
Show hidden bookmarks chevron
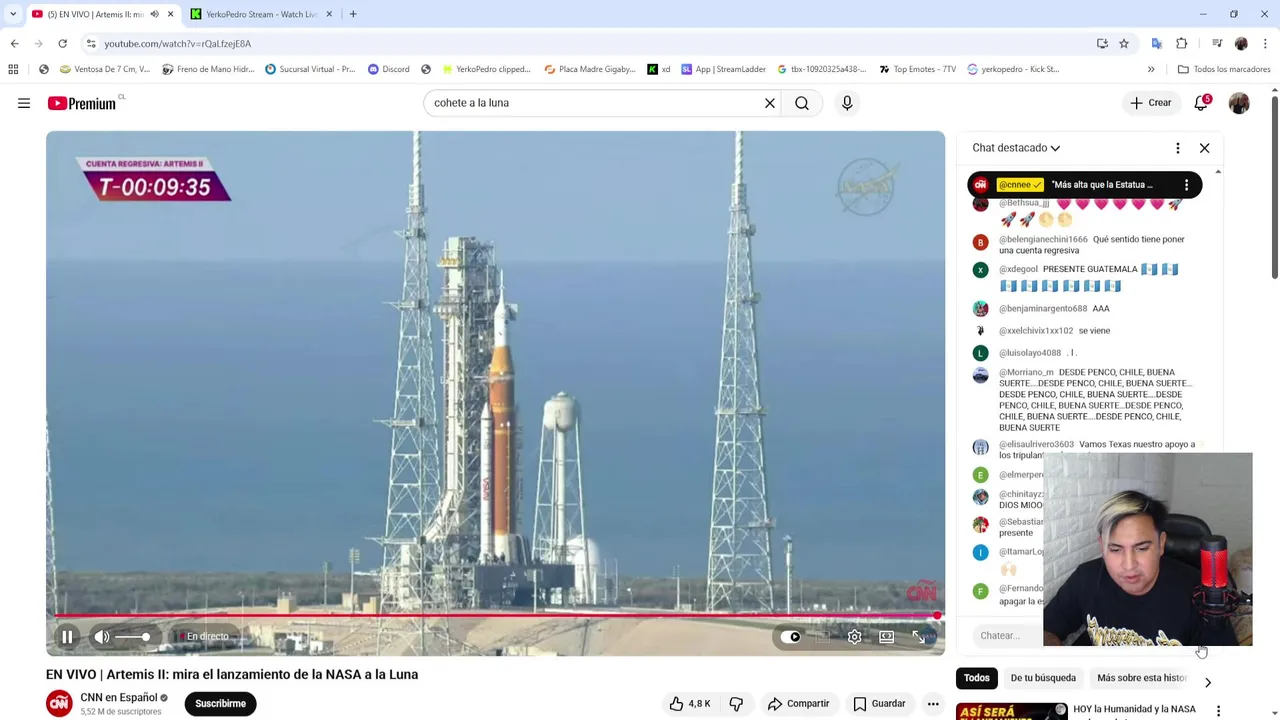pyautogui.click(x=1151, y=69)
